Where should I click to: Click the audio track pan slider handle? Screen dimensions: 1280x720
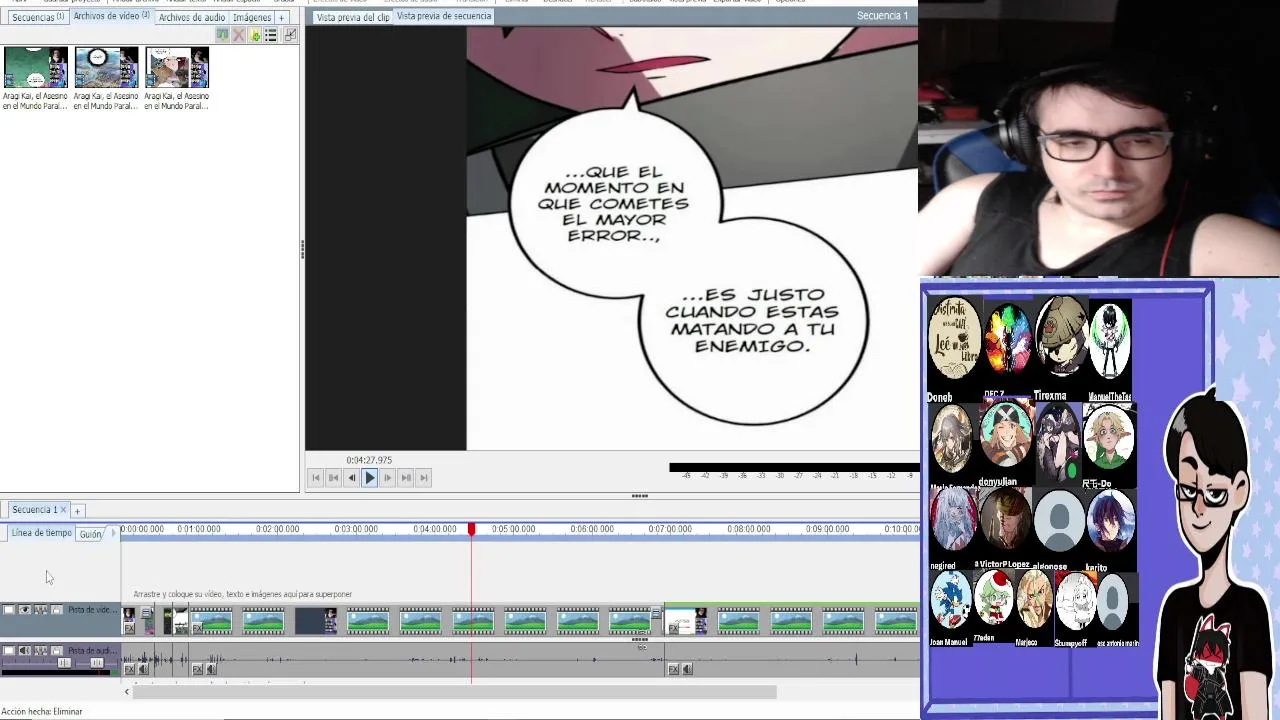tap(97, 663)
